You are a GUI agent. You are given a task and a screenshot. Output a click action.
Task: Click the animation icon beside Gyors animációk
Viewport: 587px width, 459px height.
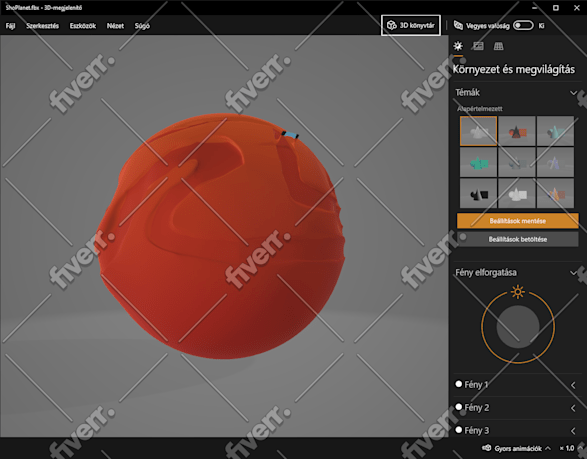[486, 448]
